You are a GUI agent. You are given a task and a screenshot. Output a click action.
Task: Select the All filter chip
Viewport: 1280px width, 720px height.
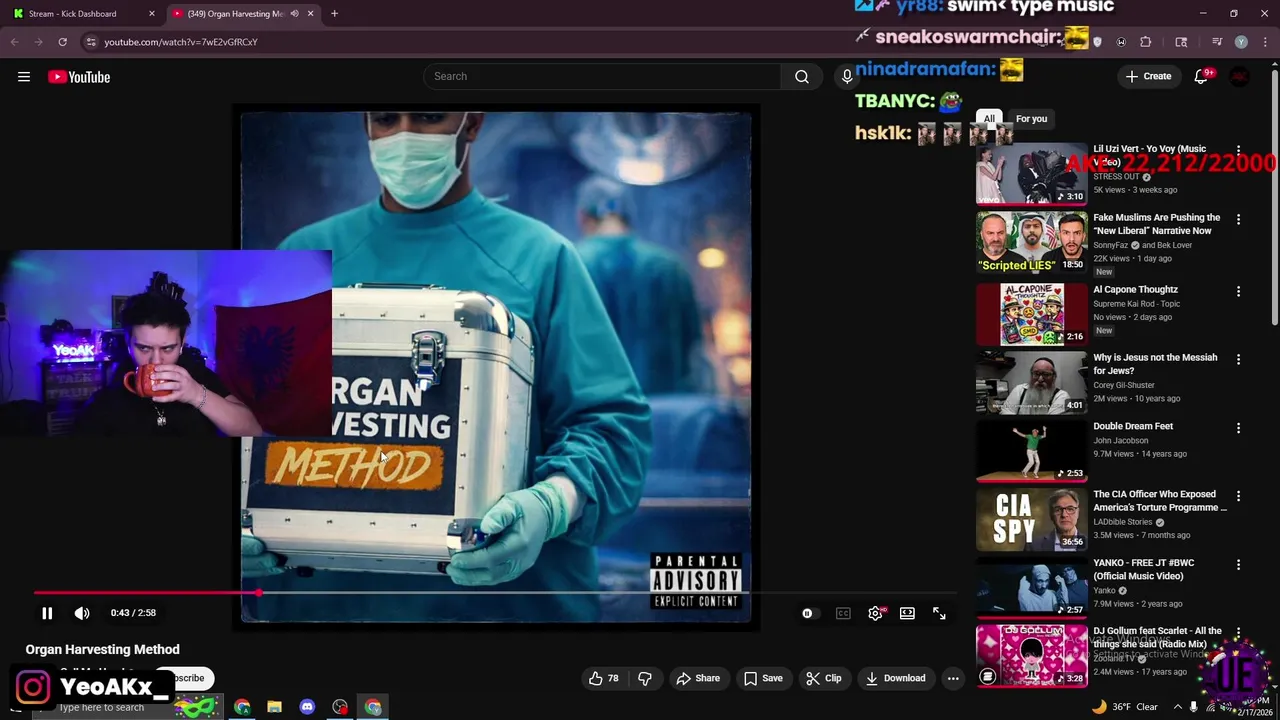pyautogui.click(x=989, y=119)
